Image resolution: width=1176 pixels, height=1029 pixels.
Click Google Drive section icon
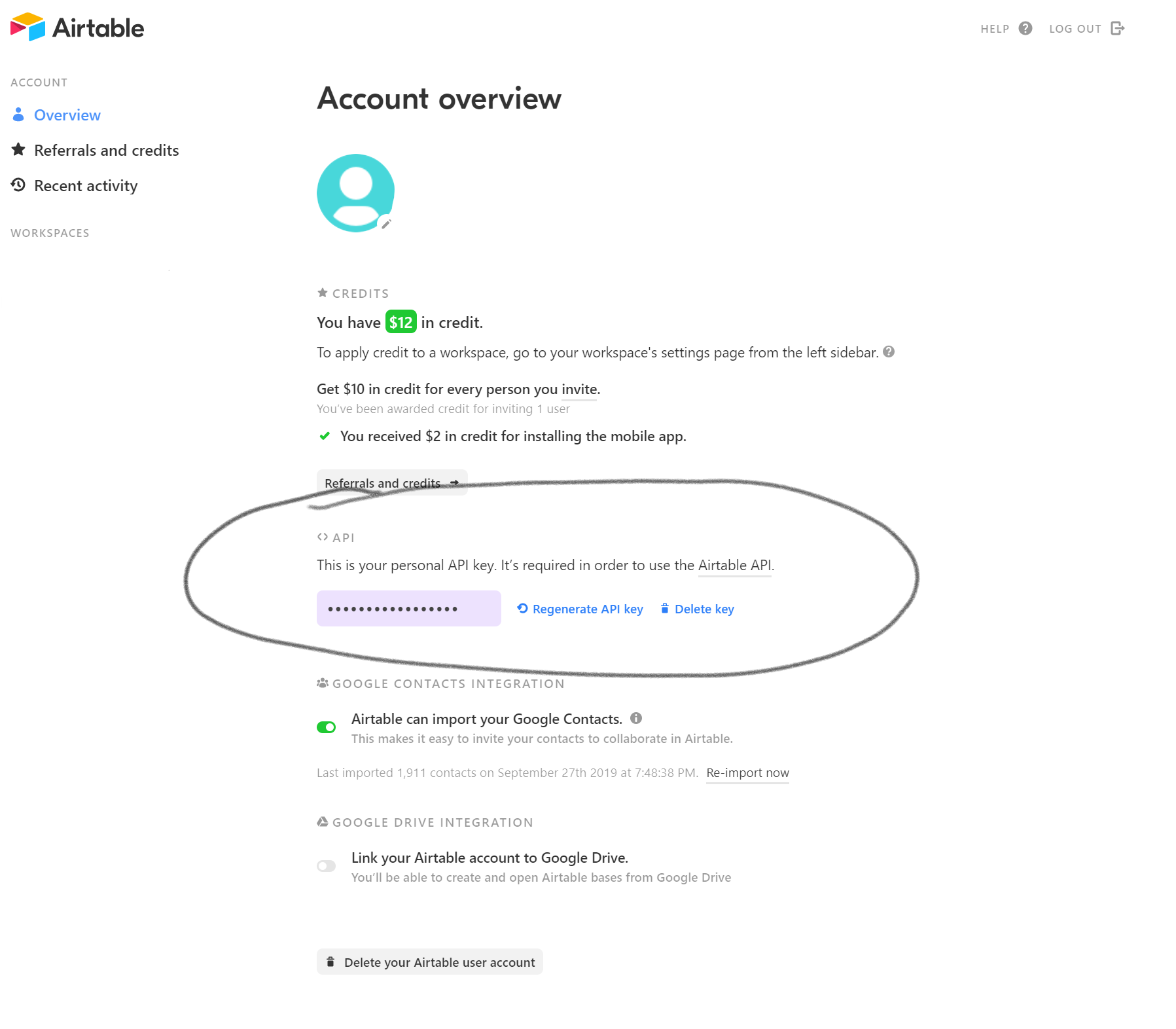click(323, 821)
